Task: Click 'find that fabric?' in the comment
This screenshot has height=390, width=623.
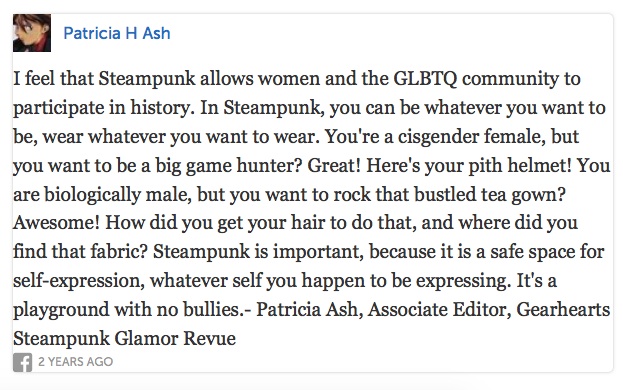Action: [x=80, y=253]
